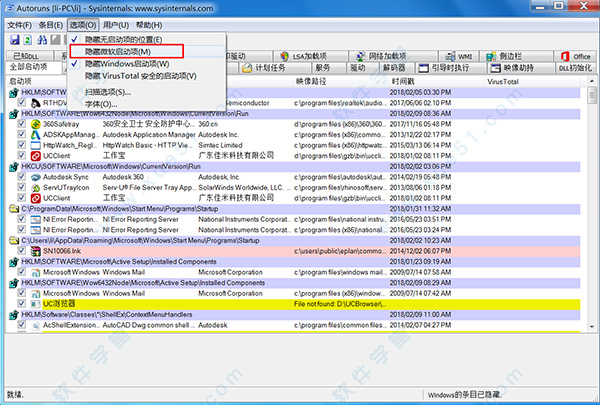Open 扫描选项(S)... from the menu

(x=147, y=92)
